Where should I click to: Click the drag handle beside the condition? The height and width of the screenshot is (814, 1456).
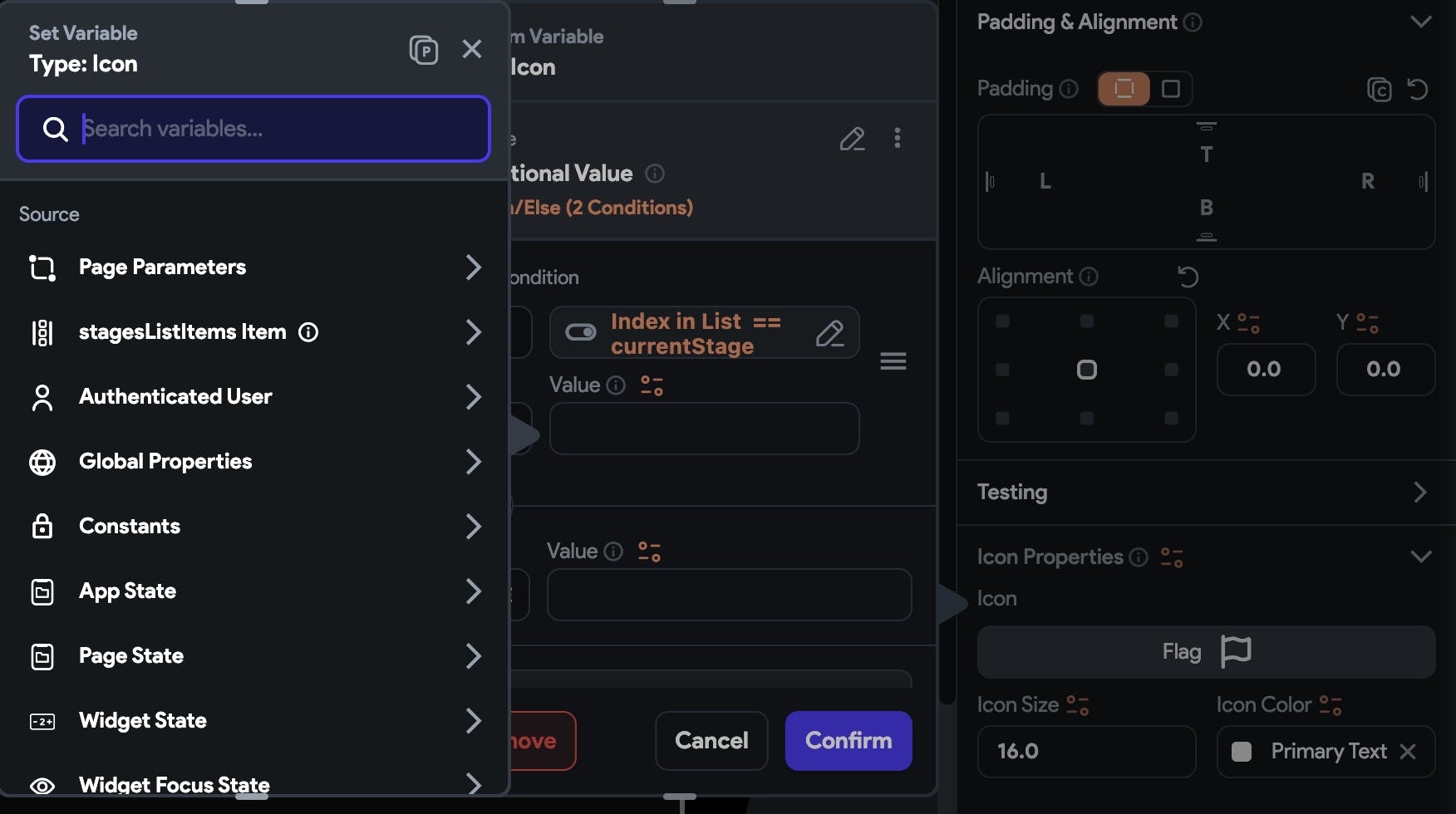tap(893, 361)
